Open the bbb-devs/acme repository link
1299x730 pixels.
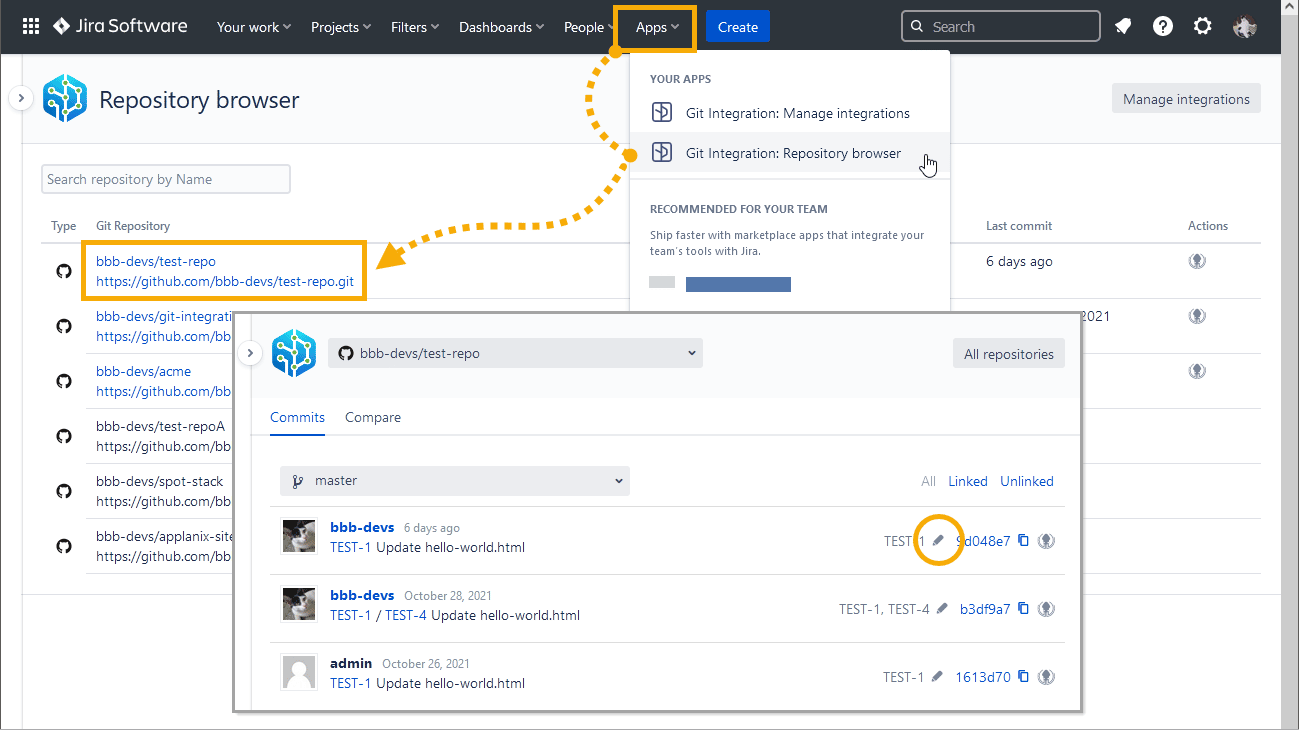tap(143, 371)
